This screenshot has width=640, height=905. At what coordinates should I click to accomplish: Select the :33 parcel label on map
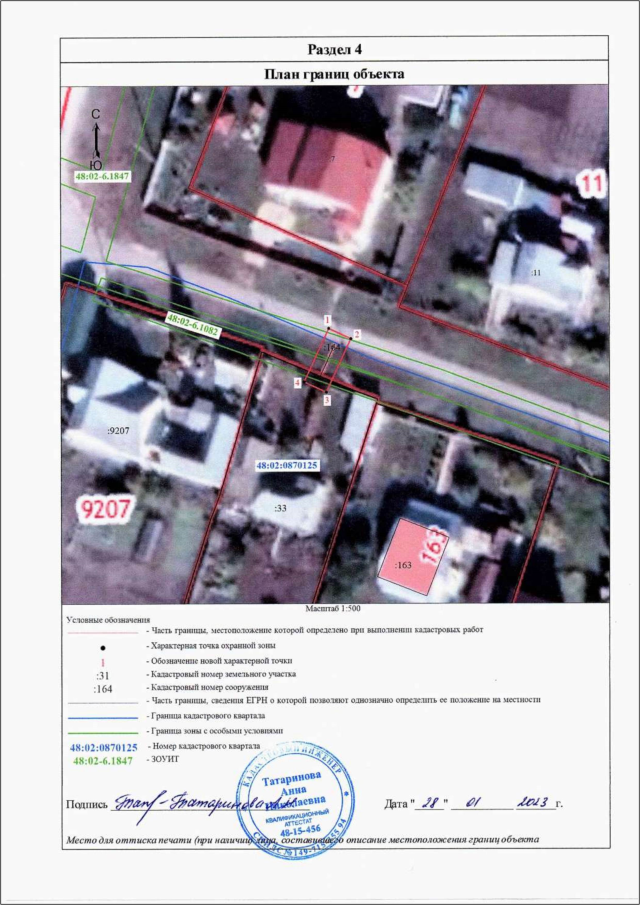(x=281, y=508)
